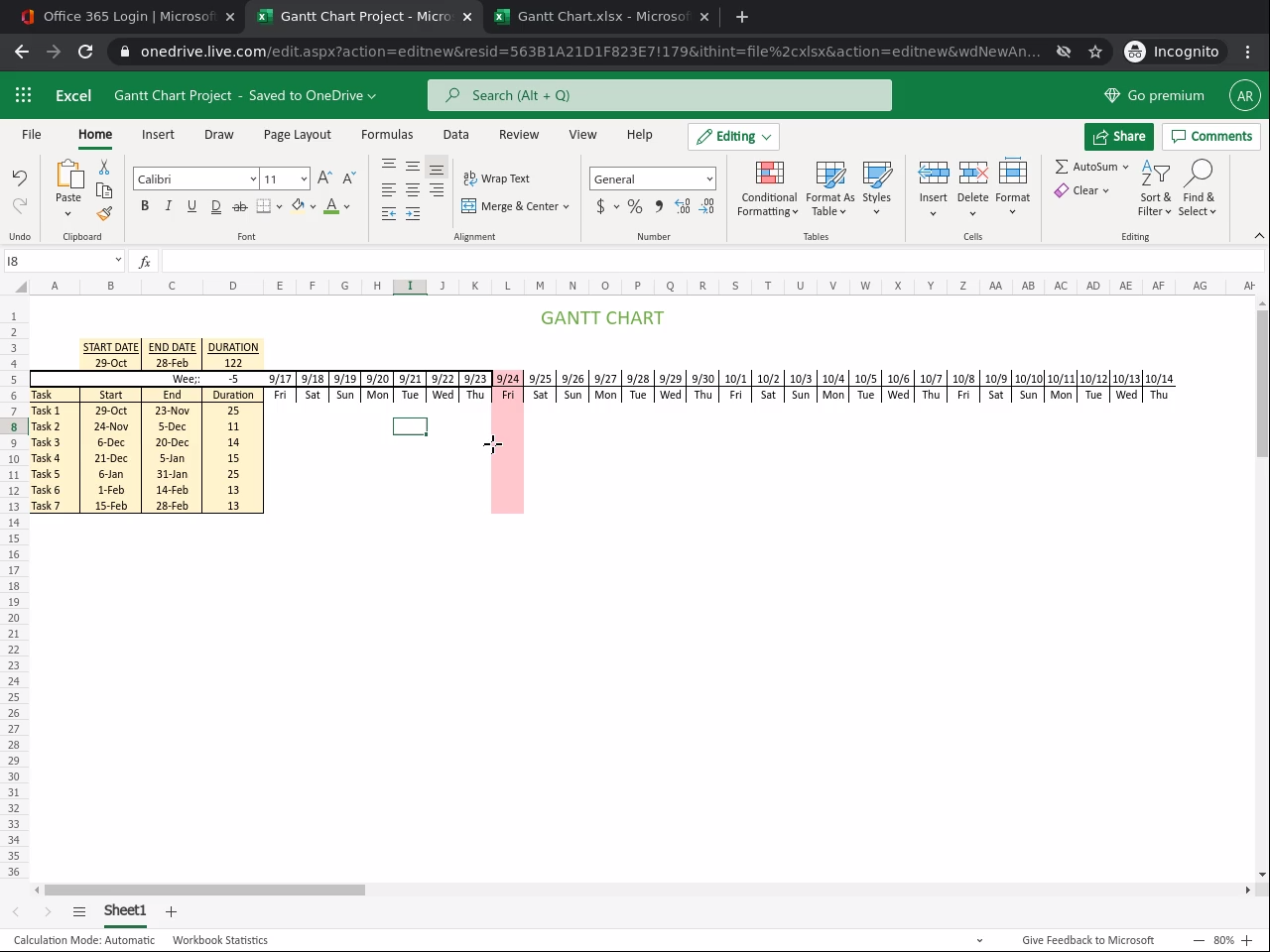Open the font size 11 dropdown
This screenshot has width=1270, height=952.
point(304,178)
